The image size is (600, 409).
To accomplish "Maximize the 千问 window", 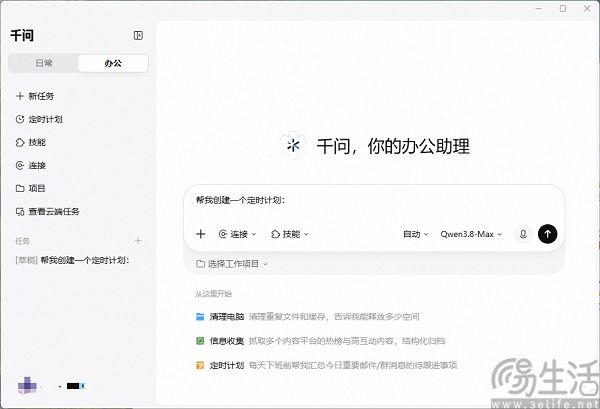I will tap(563, 8).
